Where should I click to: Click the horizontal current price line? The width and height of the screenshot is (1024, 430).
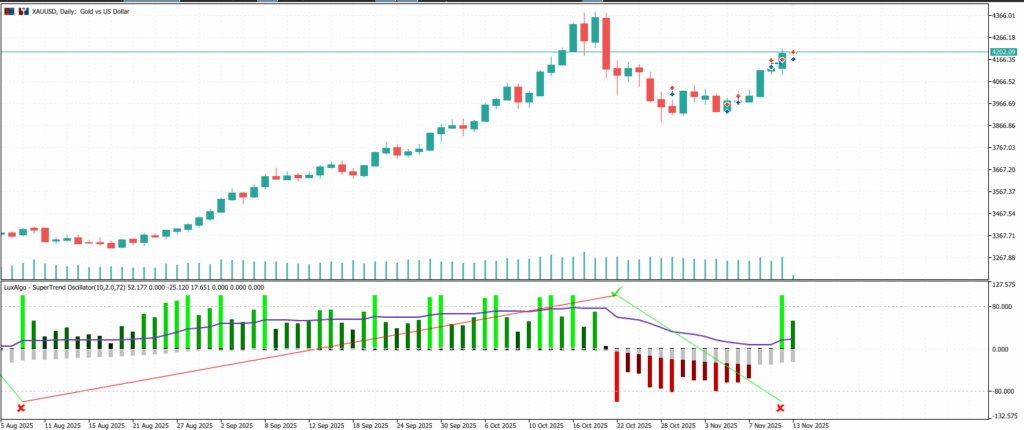(300, 51)
